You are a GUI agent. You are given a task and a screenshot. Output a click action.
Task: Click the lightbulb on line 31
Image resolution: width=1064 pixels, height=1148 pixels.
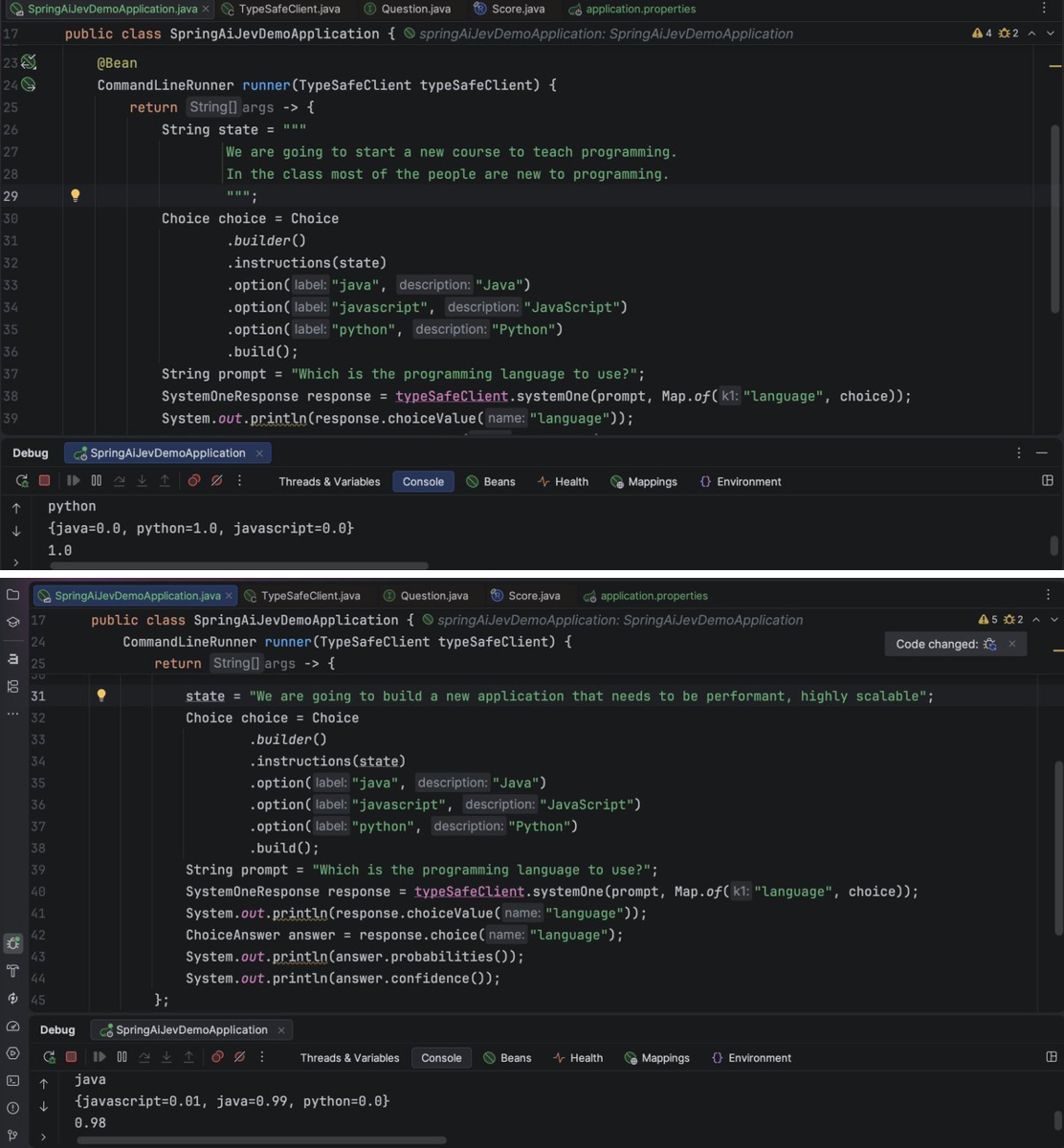pyautogui.click(x=101, y=695)
